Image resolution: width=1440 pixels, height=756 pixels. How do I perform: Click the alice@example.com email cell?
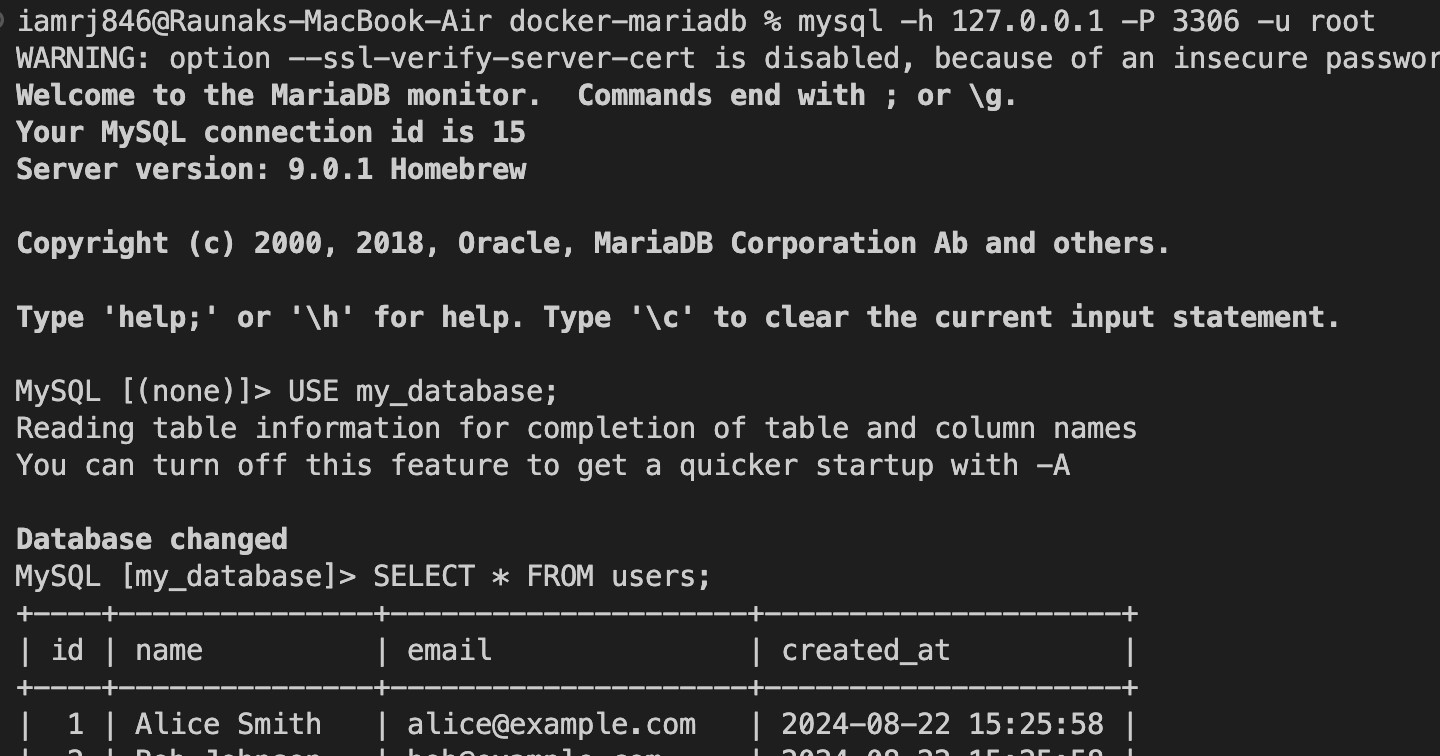(x=551, y=724)
